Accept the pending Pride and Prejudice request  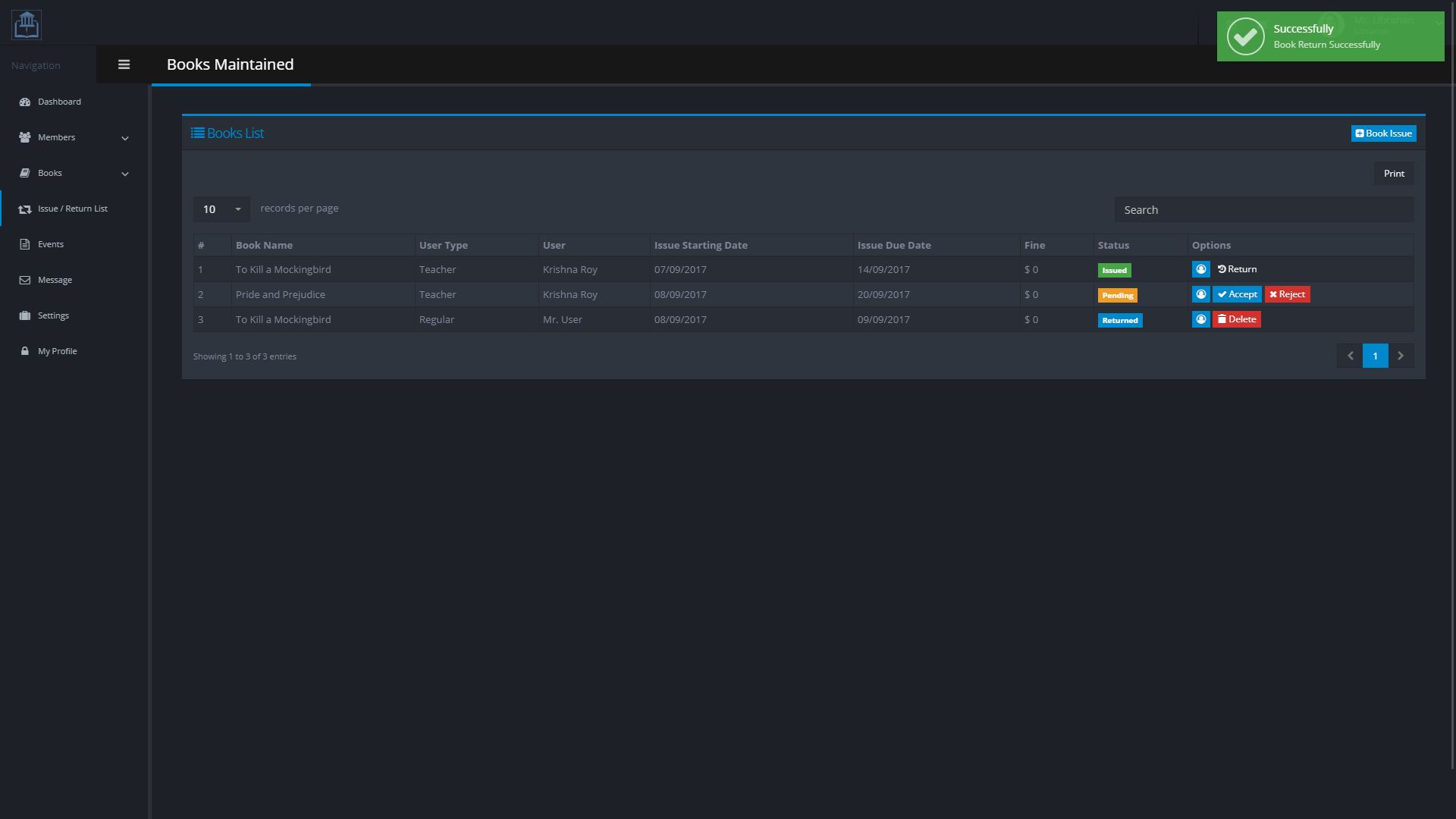[1237, 294]
